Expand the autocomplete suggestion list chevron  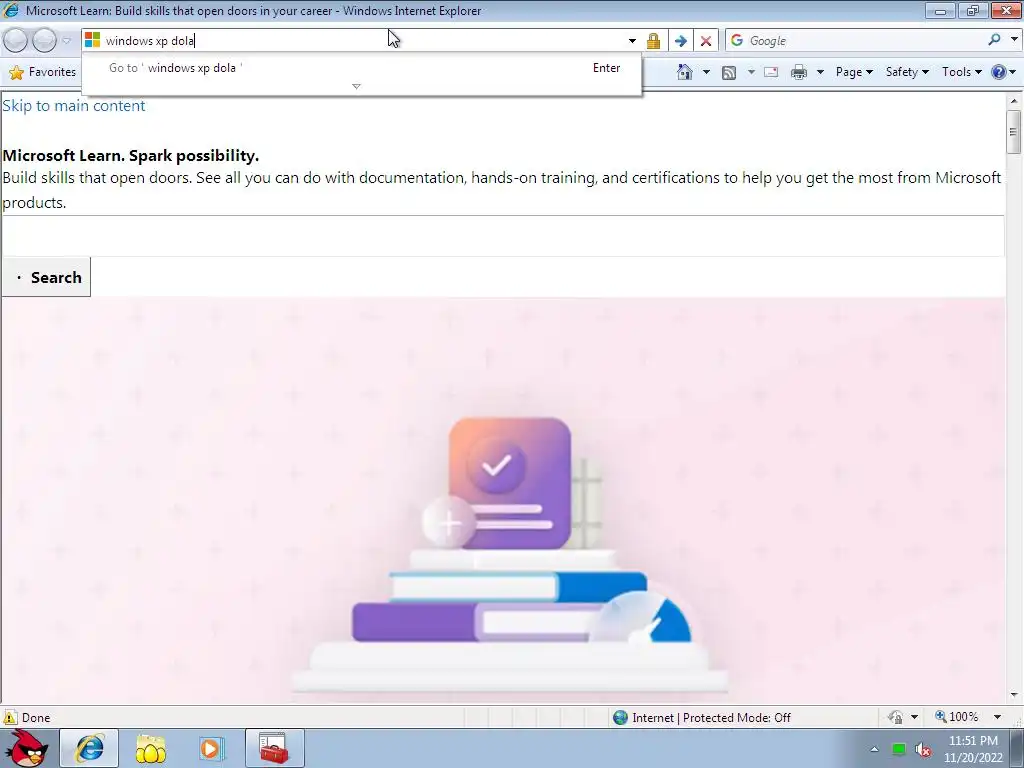(x=356, y=86)
